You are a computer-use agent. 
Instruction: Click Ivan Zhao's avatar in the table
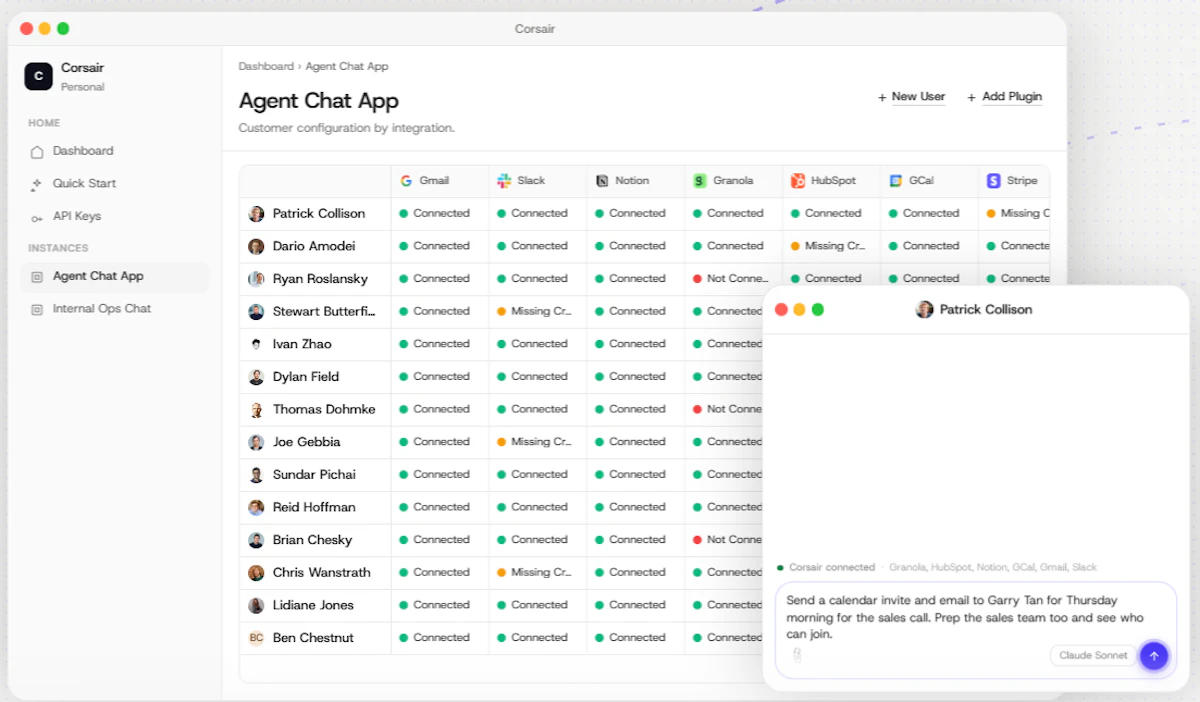(257, 344)
